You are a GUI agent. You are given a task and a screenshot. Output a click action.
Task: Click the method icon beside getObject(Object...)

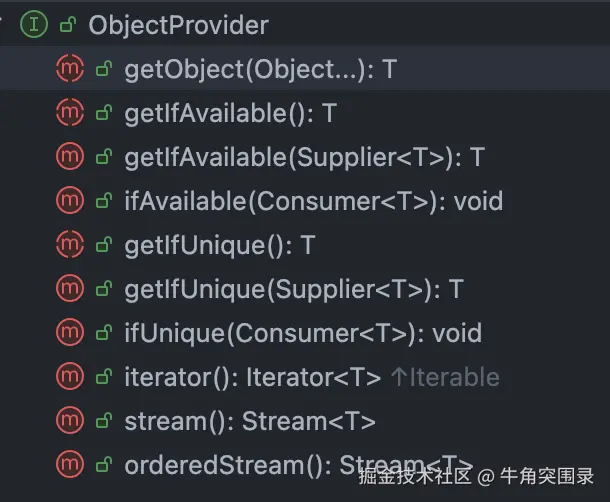coord(69,69)
